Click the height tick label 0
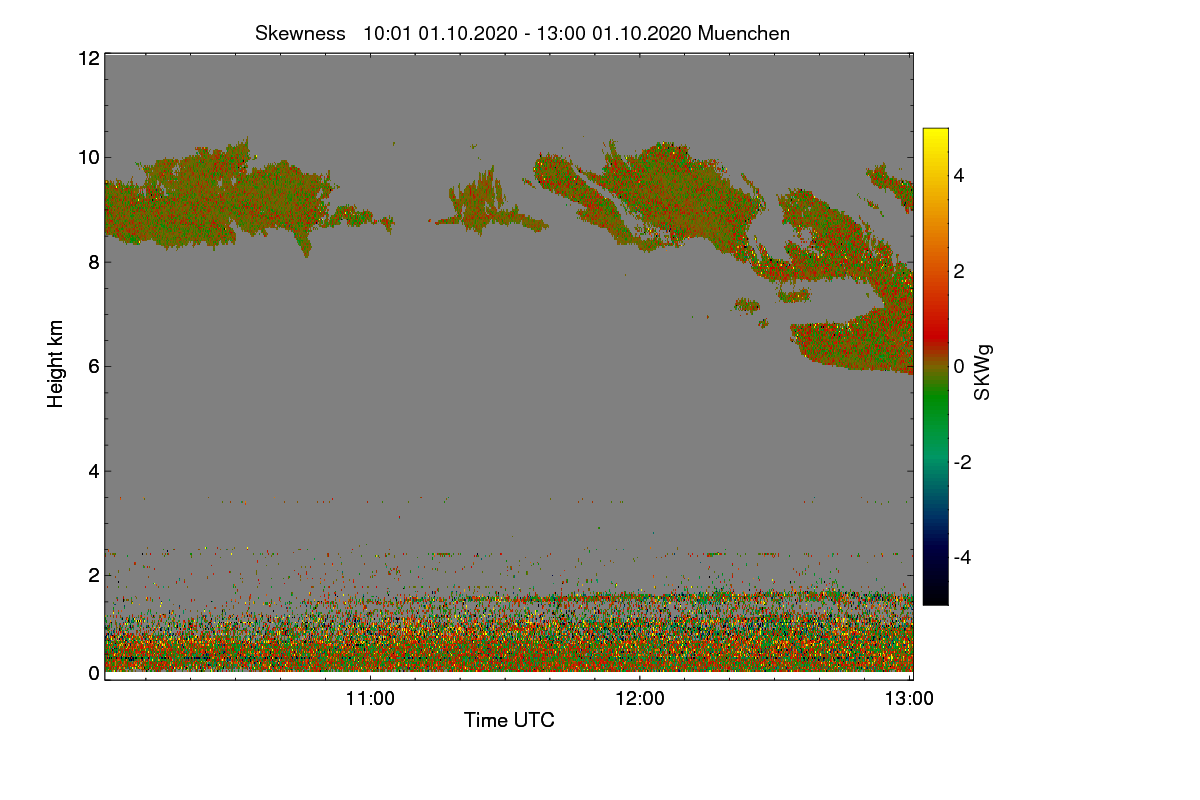Image resolution: width=1200 pixels, height=800 pixels. coord(92,673)
